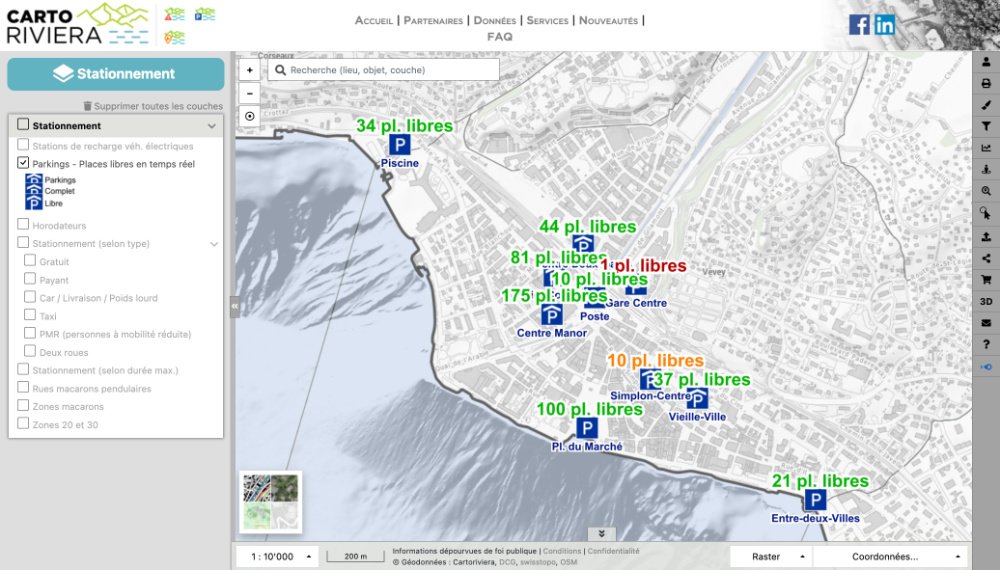Zoom in on the map
Screen dimensions: 1000x570
[250, 70]
